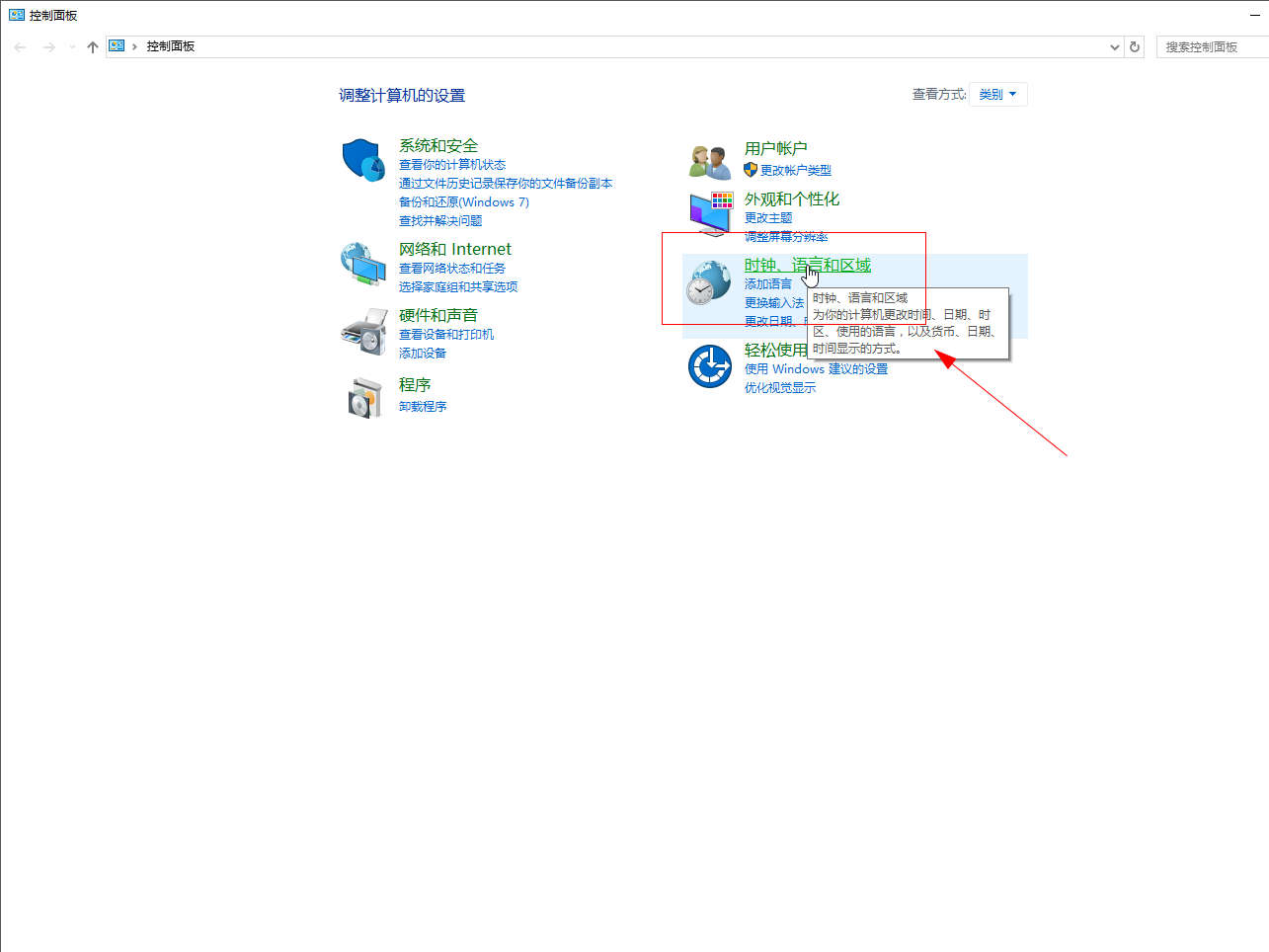The image size is (1269, 952).
Task: Click the Up arrow navigation button
Action: (93, 46)
